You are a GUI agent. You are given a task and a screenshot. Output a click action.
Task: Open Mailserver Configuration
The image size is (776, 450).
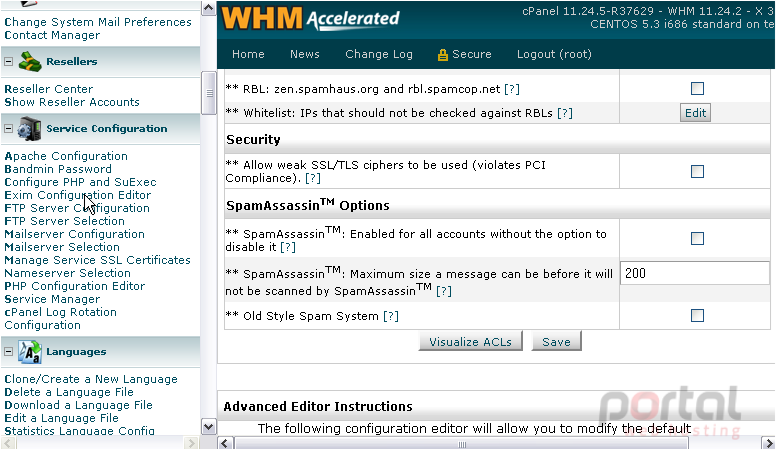point(74,234)
